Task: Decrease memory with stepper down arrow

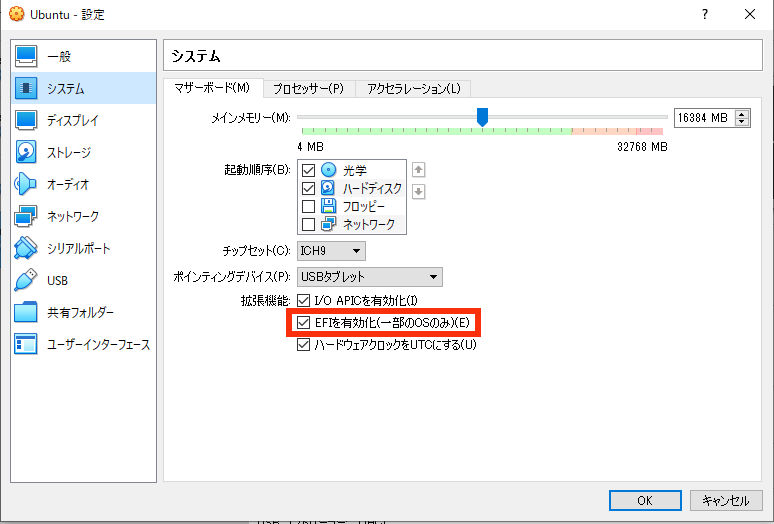Action: (741, 122)
